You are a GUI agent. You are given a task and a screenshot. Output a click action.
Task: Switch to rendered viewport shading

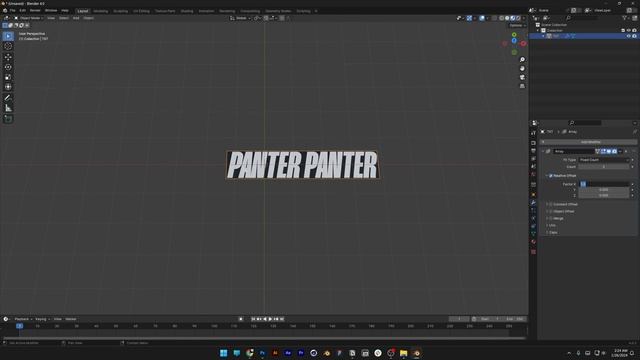tap(518, 18)
